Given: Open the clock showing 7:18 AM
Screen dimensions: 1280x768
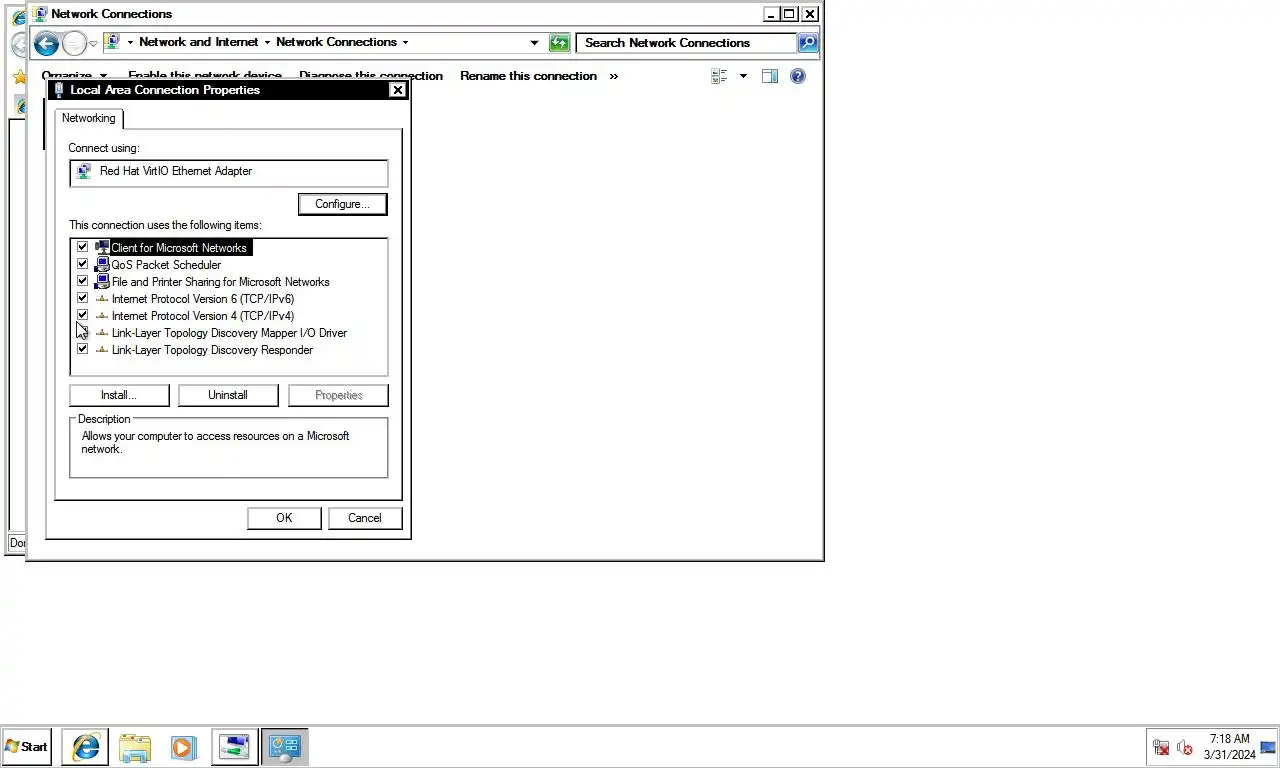Looking at the screenshot, I should (1229, 747).
